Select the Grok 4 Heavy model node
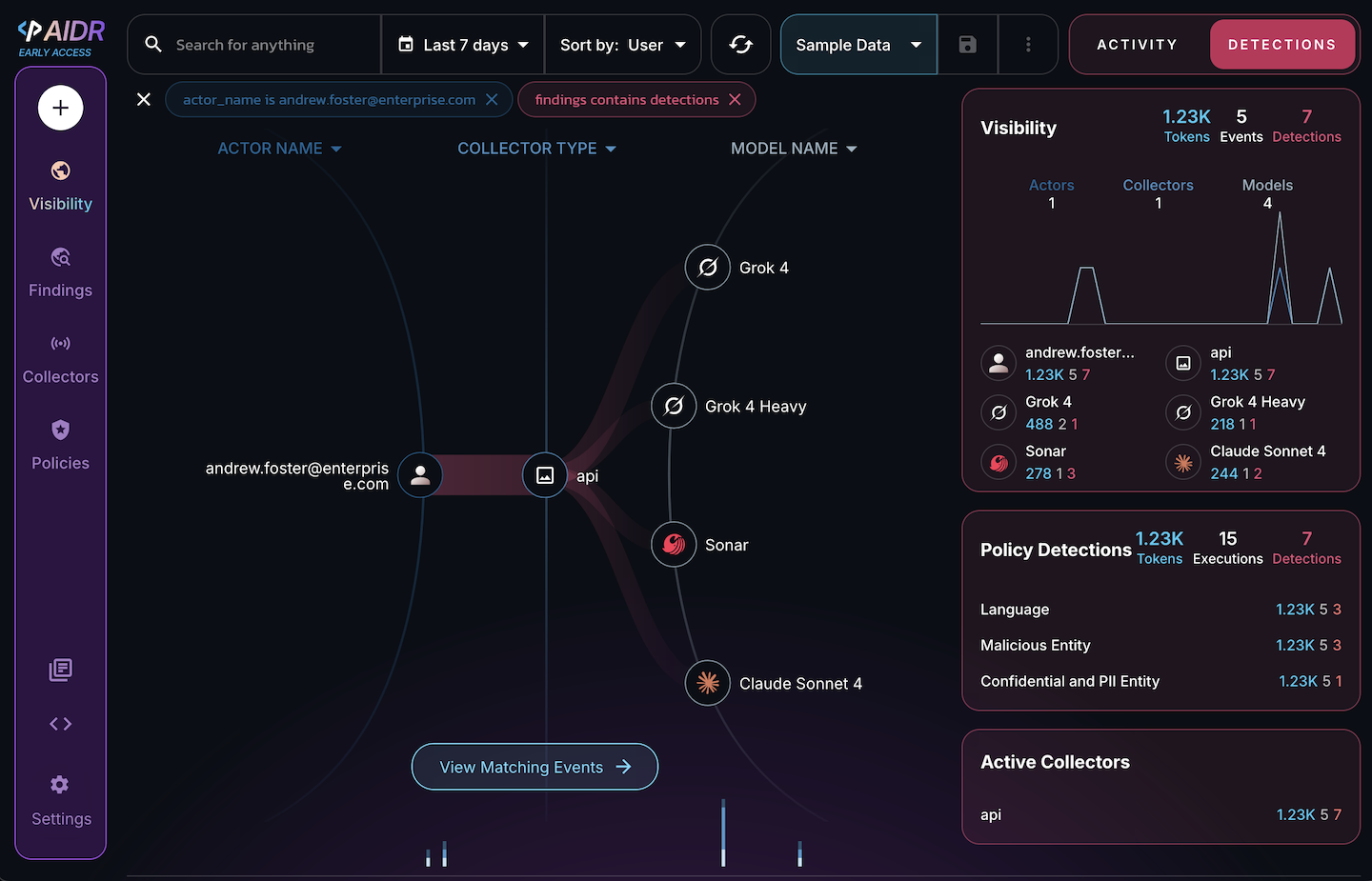The width and height of the screenshot is (1372, 881). (674, 407)
